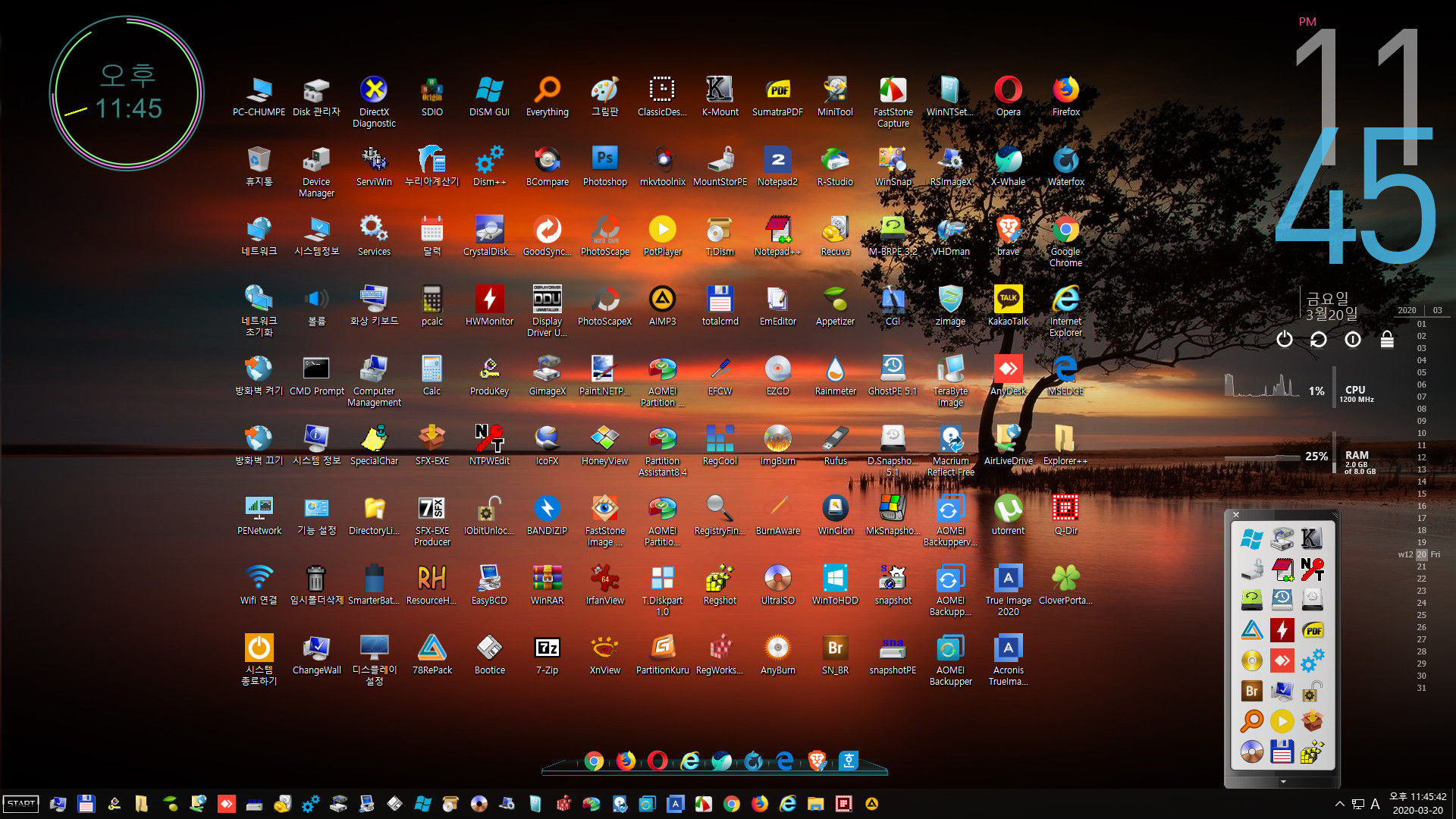This screenshot has height=819, width=1456.
Task: Launch CMD Prompt desktop shortcut
Action: [x=316, y=375]
